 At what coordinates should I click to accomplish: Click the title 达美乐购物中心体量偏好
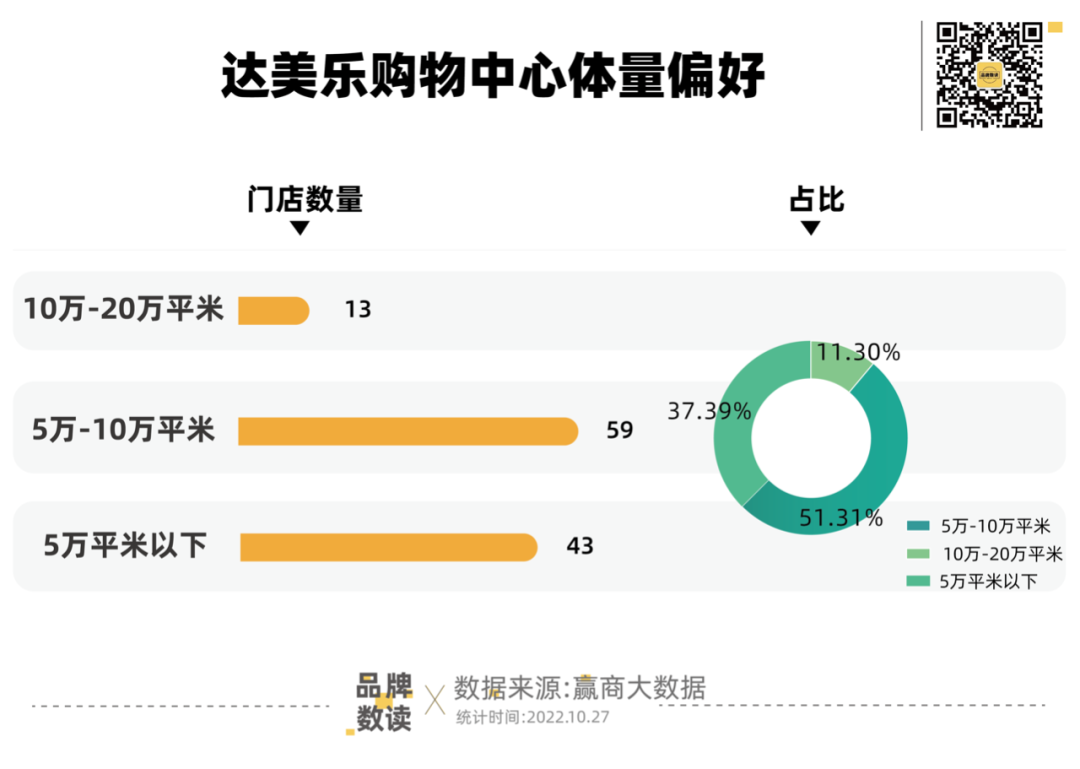pyautogui.click(x=493, y=75)
